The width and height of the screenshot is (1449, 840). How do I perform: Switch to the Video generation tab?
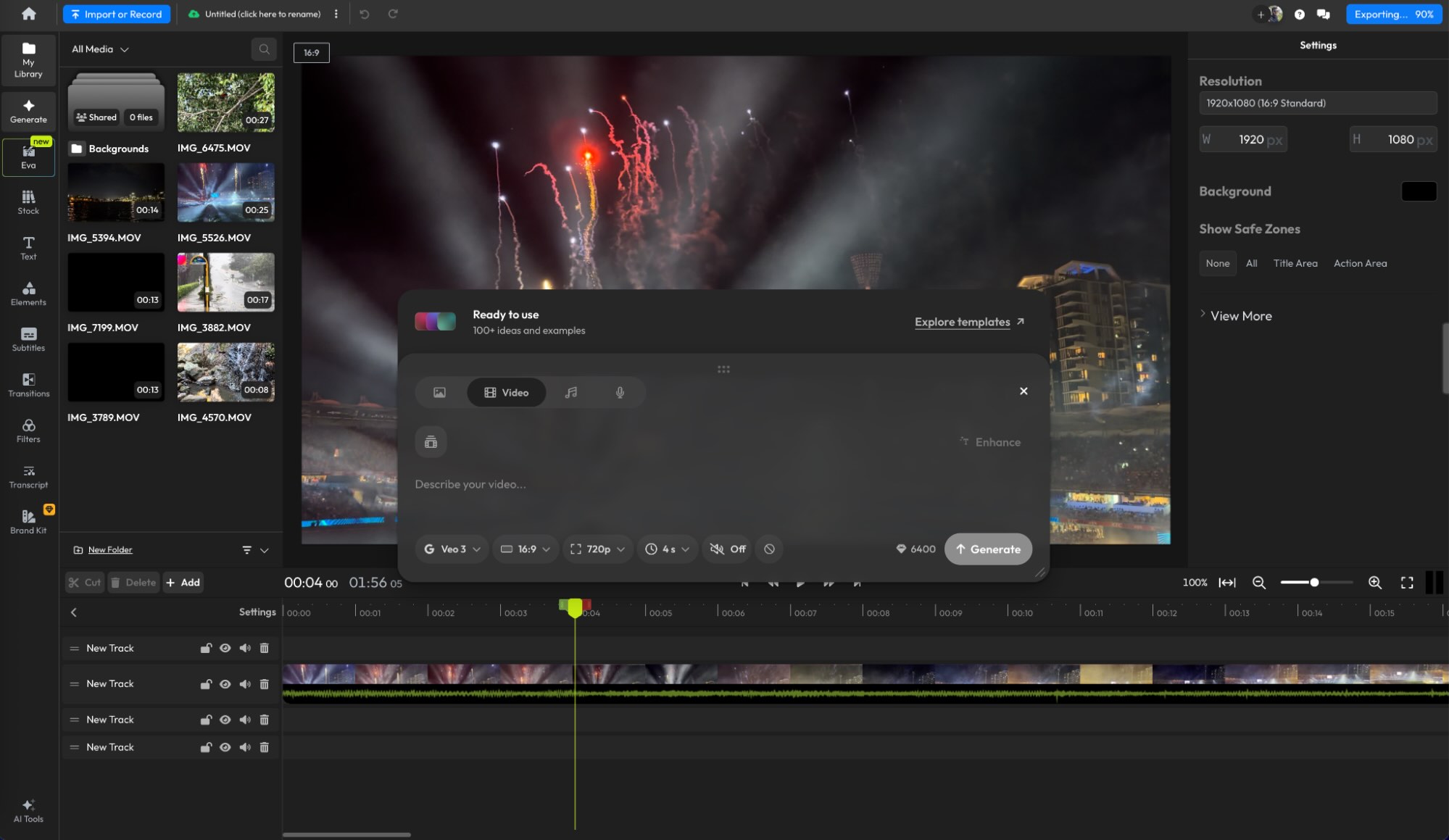tap(506, 392)
